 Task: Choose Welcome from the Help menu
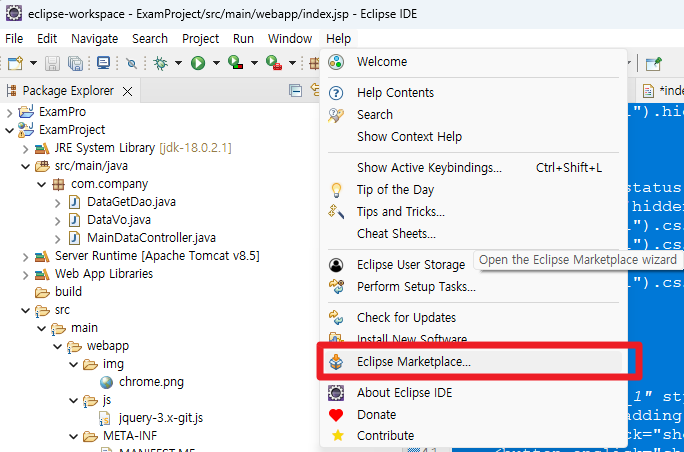(473, 62)
